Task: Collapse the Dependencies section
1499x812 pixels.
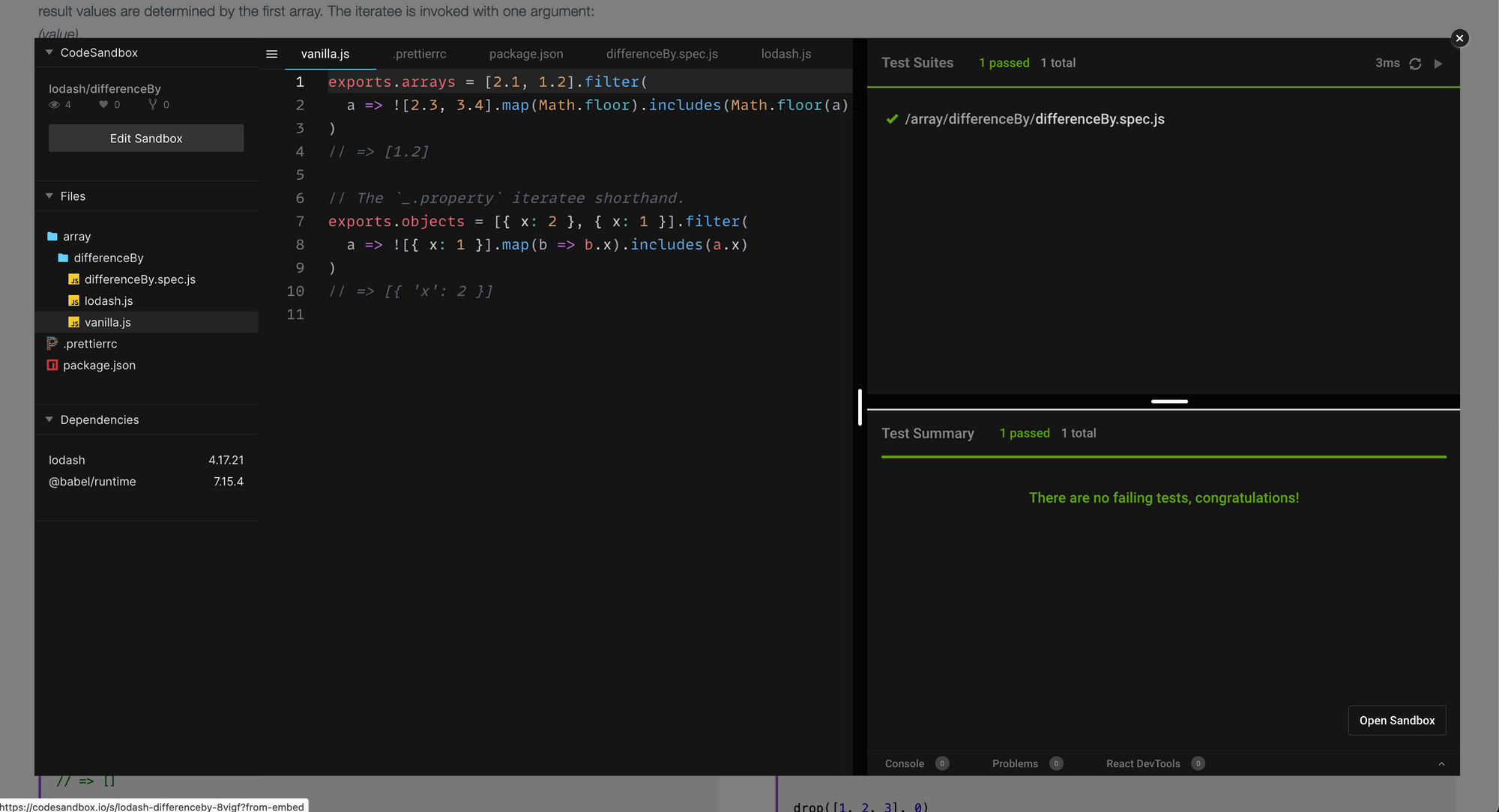Action: 49,419
